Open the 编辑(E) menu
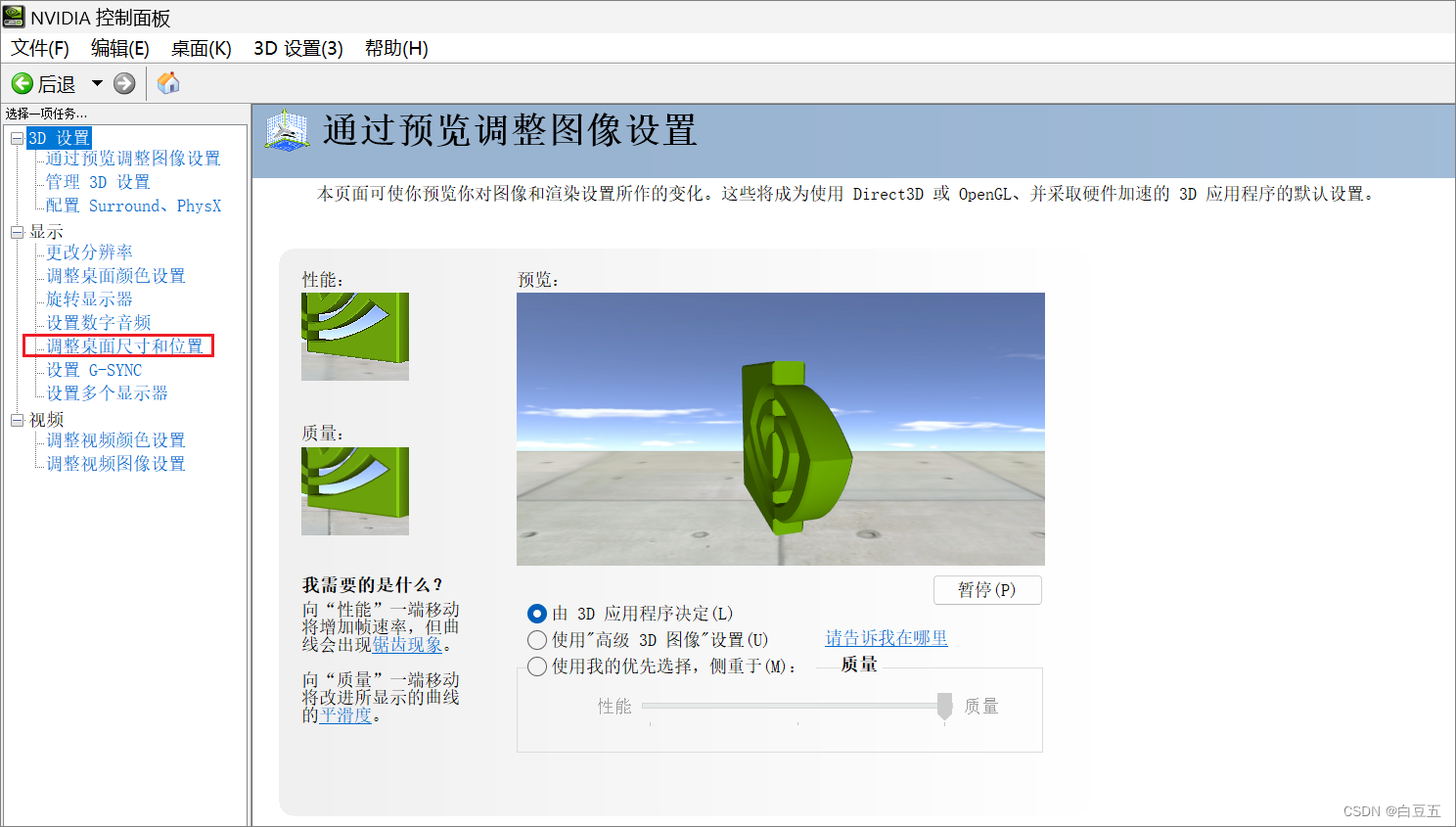 tap(119, 48)
